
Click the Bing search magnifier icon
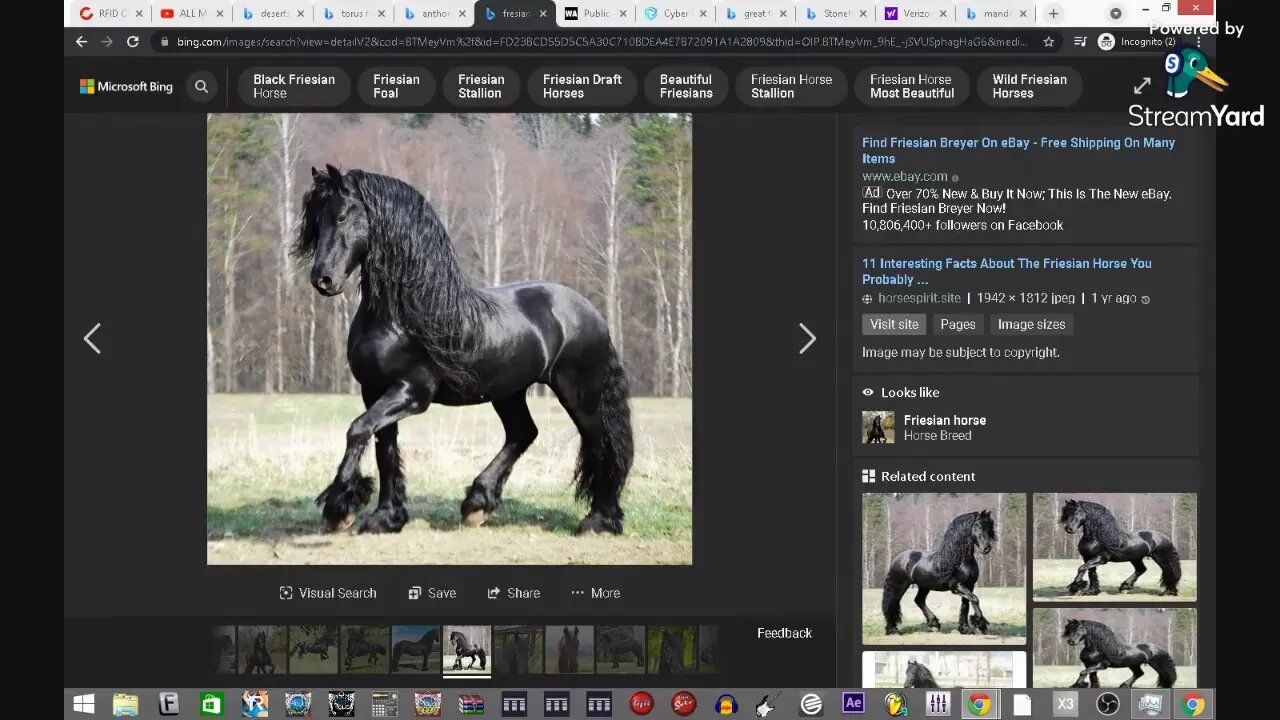pyautogui.click(x=201, y=87)
